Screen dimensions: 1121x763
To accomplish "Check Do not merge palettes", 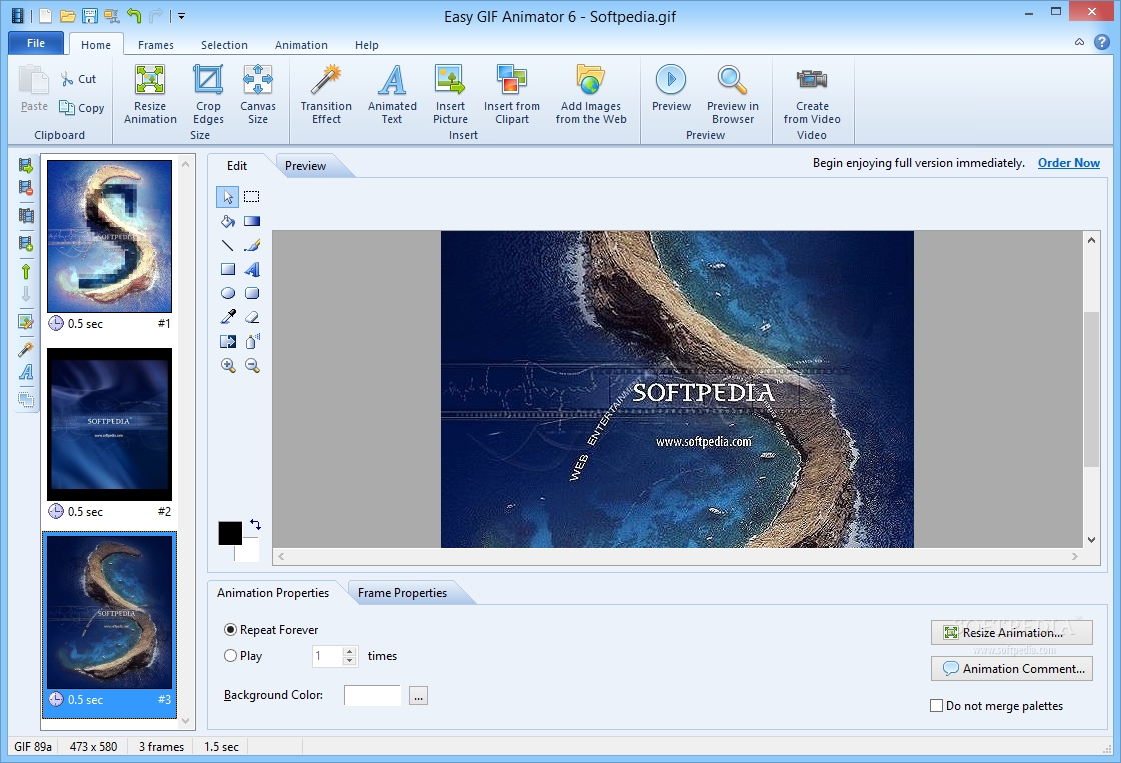I will (937, 706).
